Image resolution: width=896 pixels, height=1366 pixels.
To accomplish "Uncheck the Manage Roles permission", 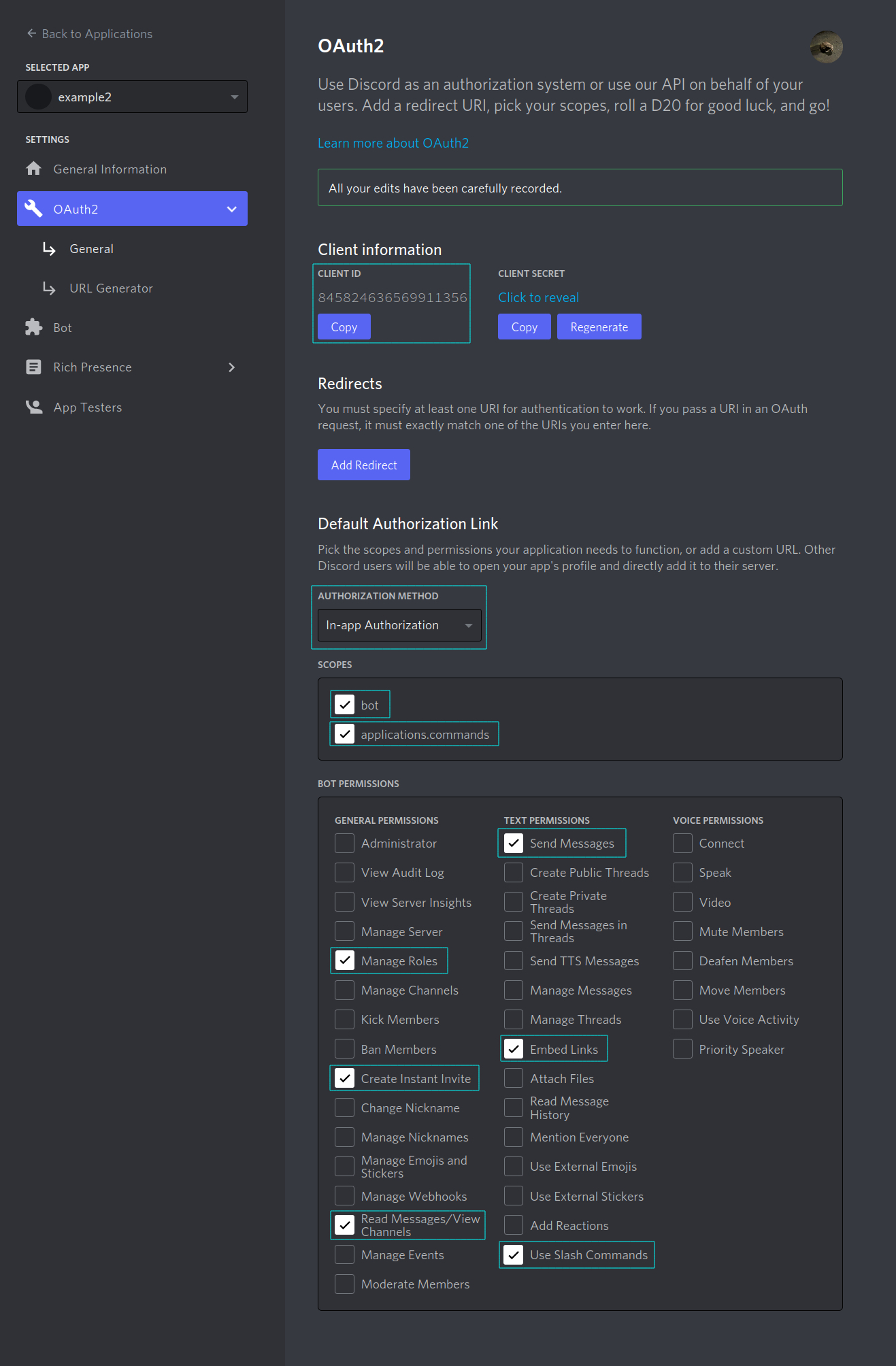I will pos(345,961).
